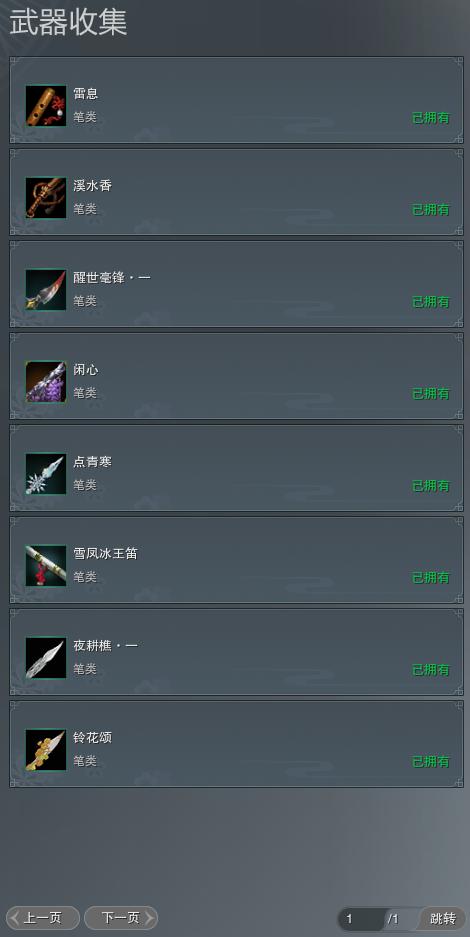Image resolution: width=470 pixels, height=937 pixels.
Task: Click the 跳转 jump button
Action: coord(443,918)
